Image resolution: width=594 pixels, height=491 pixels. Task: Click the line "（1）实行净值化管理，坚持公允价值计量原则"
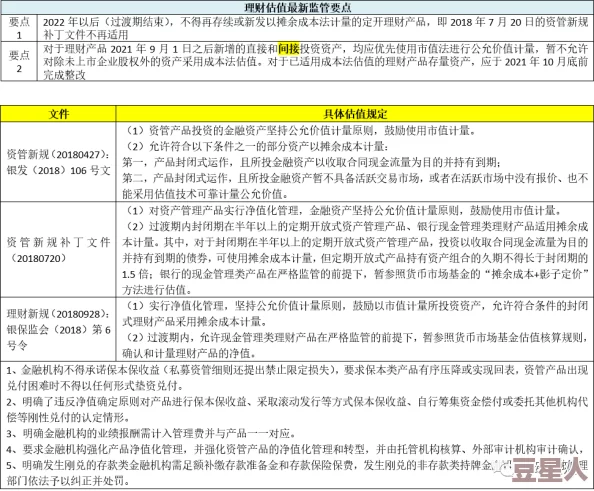pos(355,306)
